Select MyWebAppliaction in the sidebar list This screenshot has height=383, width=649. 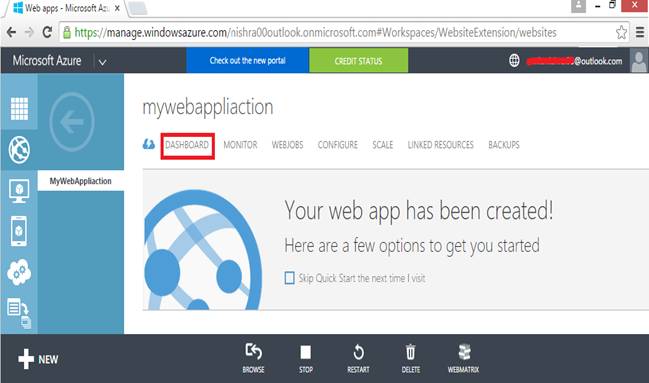pos(81,181)
